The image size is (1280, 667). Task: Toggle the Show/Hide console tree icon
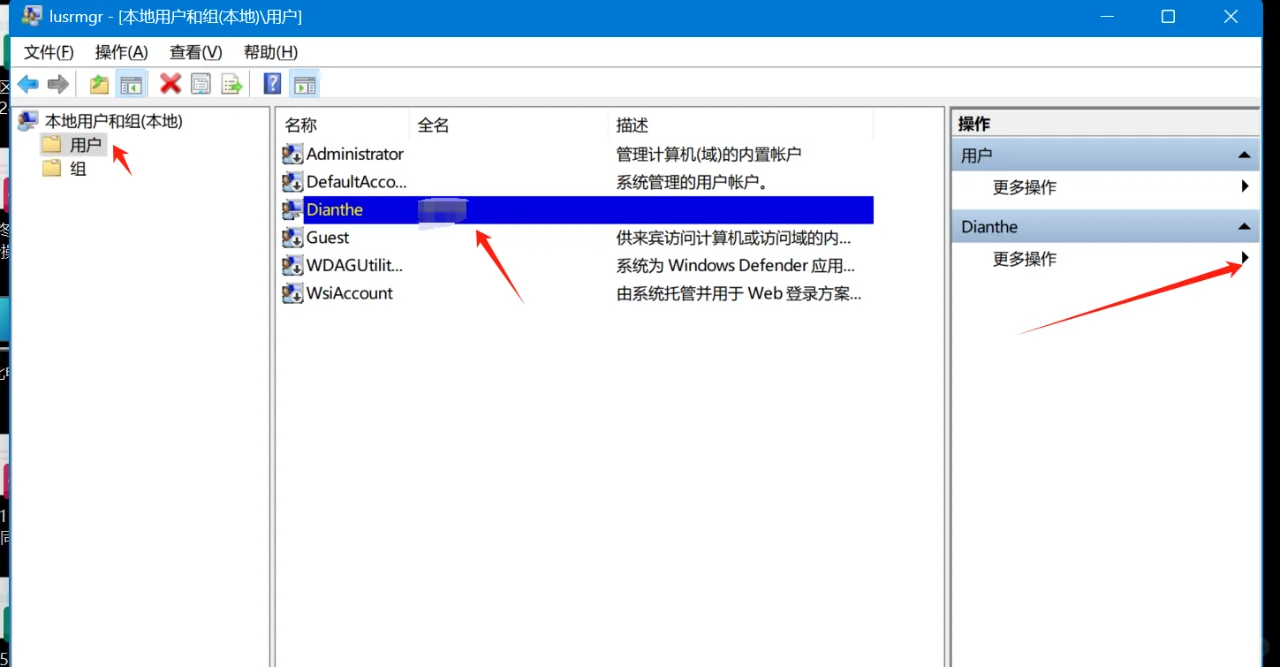pyautogui.click(x=131, y=84)
